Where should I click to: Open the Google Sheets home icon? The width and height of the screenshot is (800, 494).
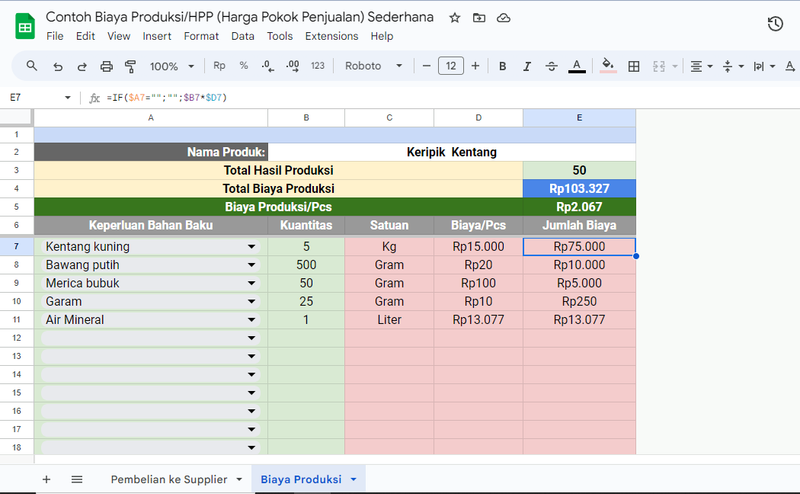[24, 27]
